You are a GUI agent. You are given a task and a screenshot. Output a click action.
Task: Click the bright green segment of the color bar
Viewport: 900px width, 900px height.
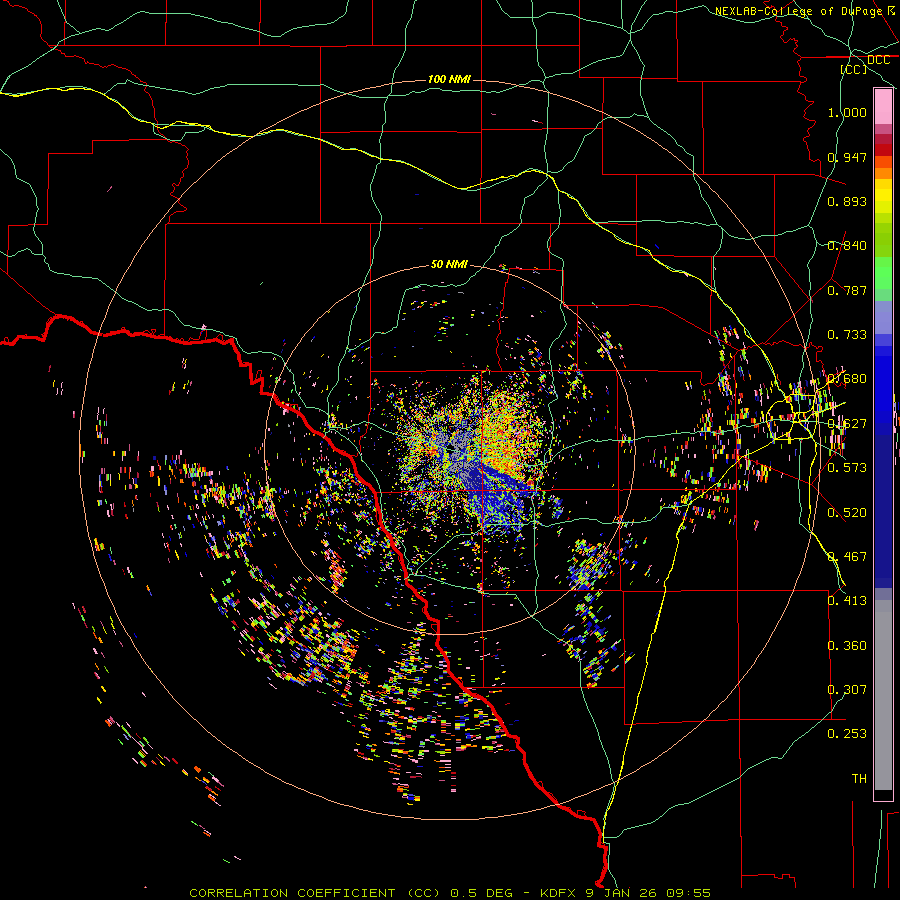pyautogui.click(x=883, y=273)
